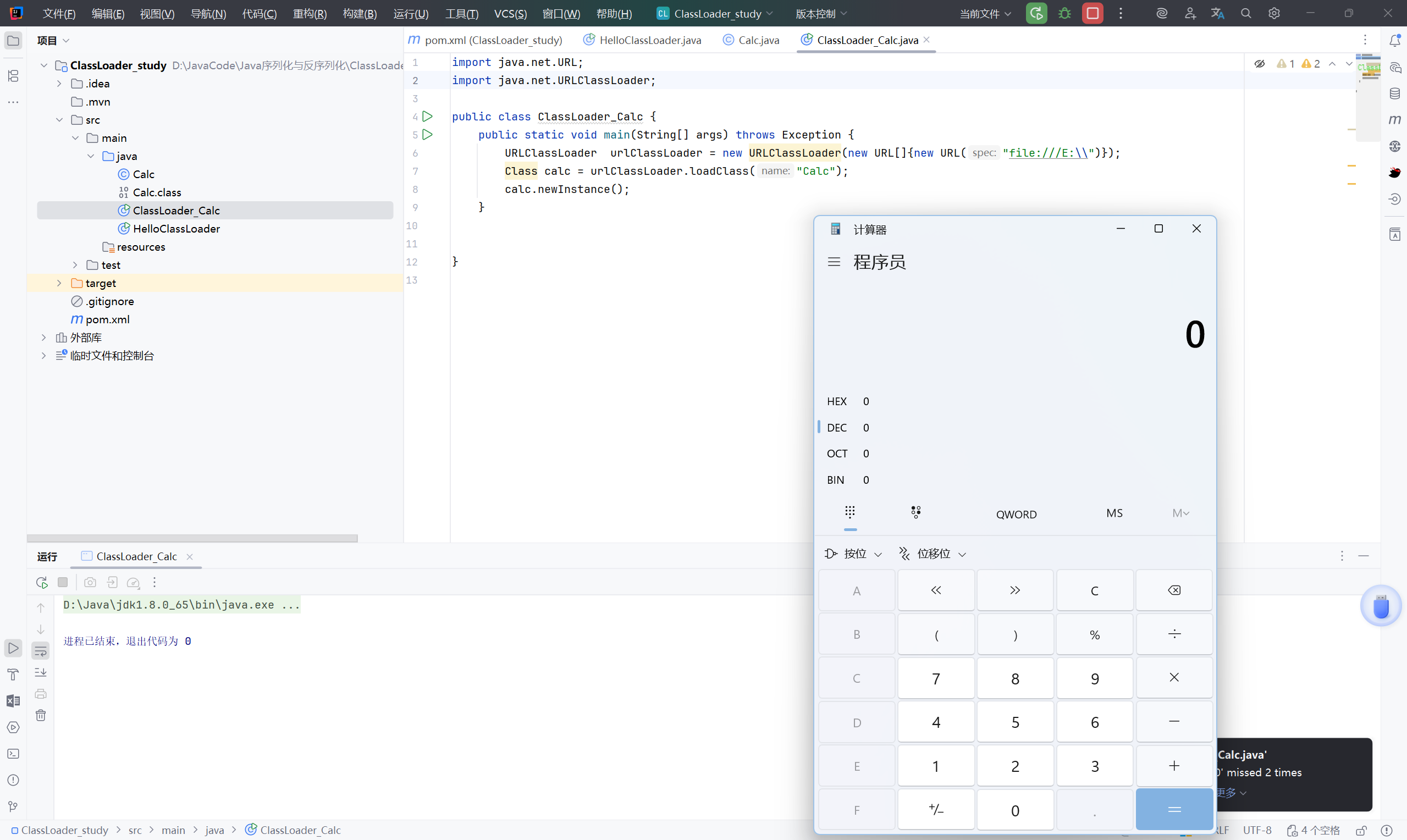Switch calculator to the bit toggling keypad
Viewport: 1407px width, 840px height.
click(916, 512)
